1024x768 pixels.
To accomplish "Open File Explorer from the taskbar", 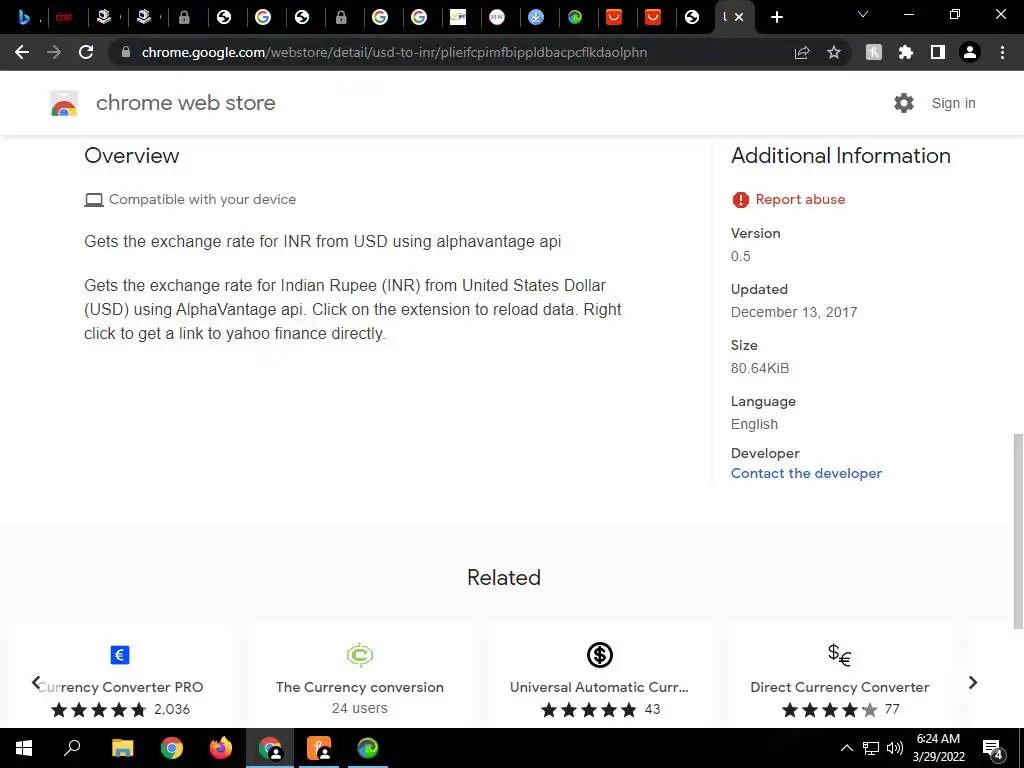I will pyautogui.click(x=122, y=748).
